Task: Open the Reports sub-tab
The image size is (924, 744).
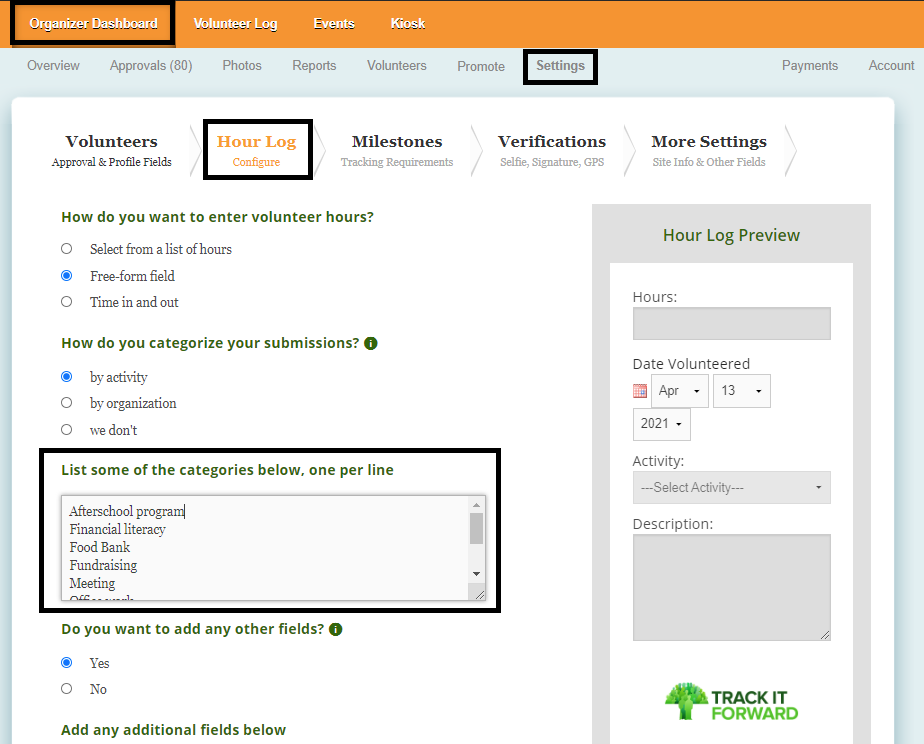Action: click(314, 65)
